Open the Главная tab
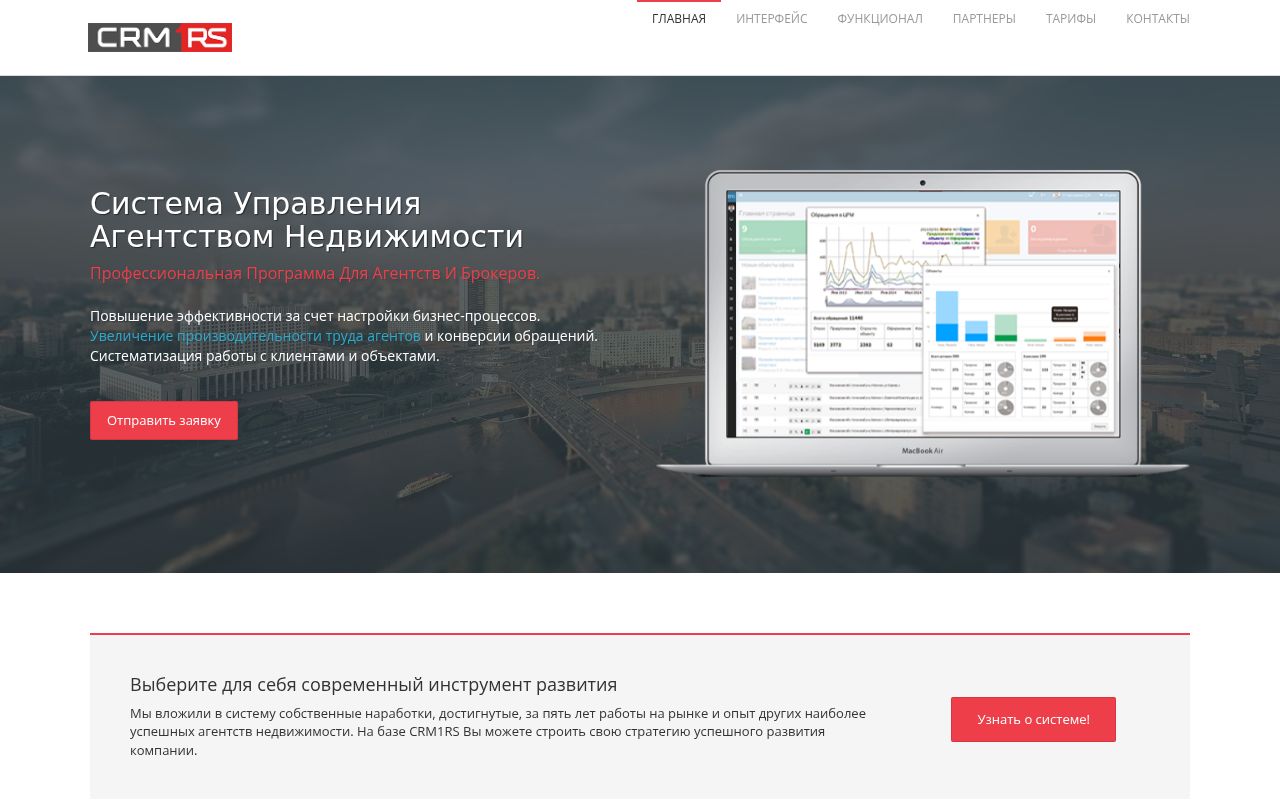The height and width of the screenshot is (800, 1280). (x=678, y=19)
